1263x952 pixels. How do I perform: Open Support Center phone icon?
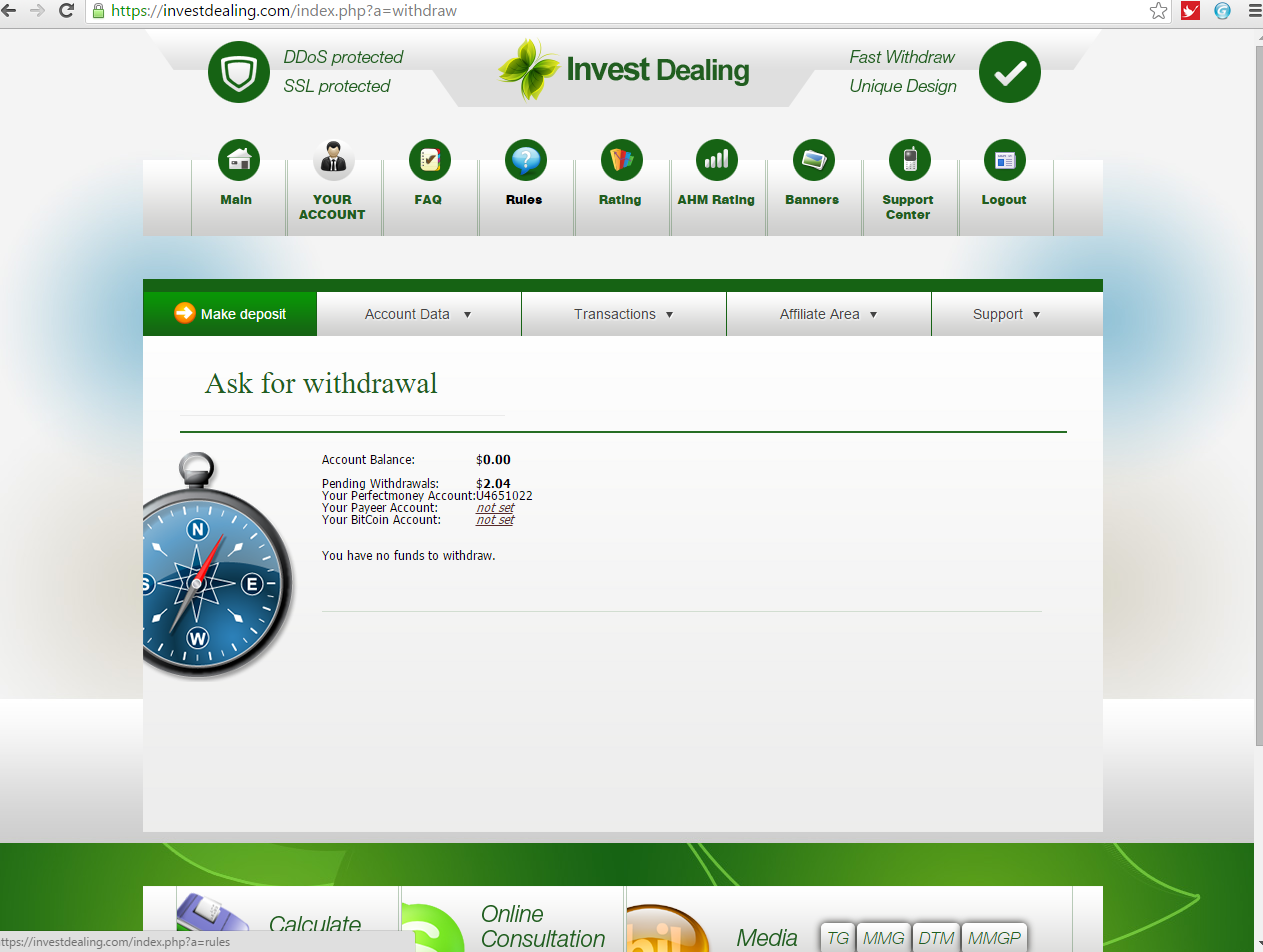point(910,160)
